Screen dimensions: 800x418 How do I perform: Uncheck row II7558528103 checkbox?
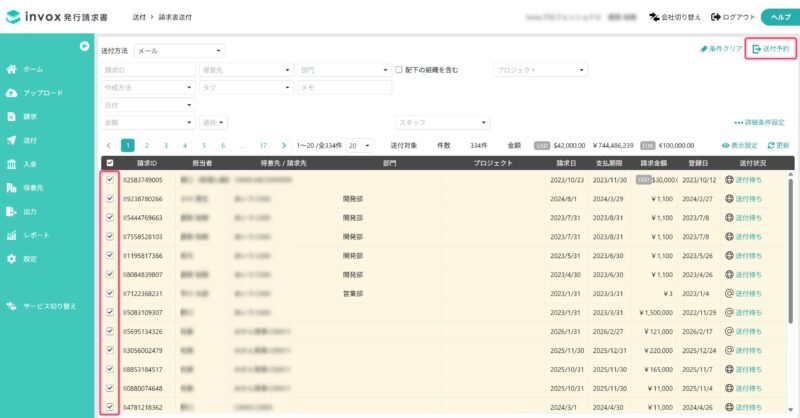[110, 236]
